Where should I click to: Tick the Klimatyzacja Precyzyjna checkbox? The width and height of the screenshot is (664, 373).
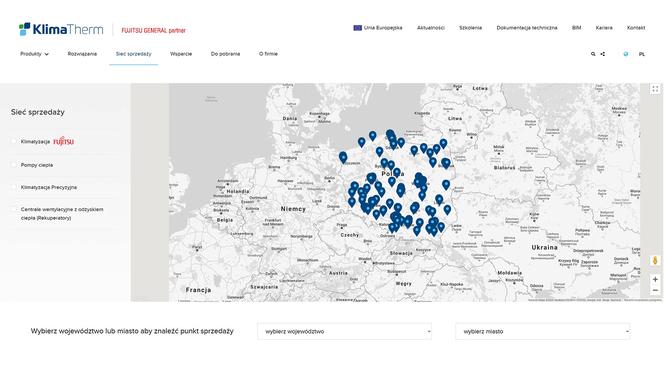14,187
